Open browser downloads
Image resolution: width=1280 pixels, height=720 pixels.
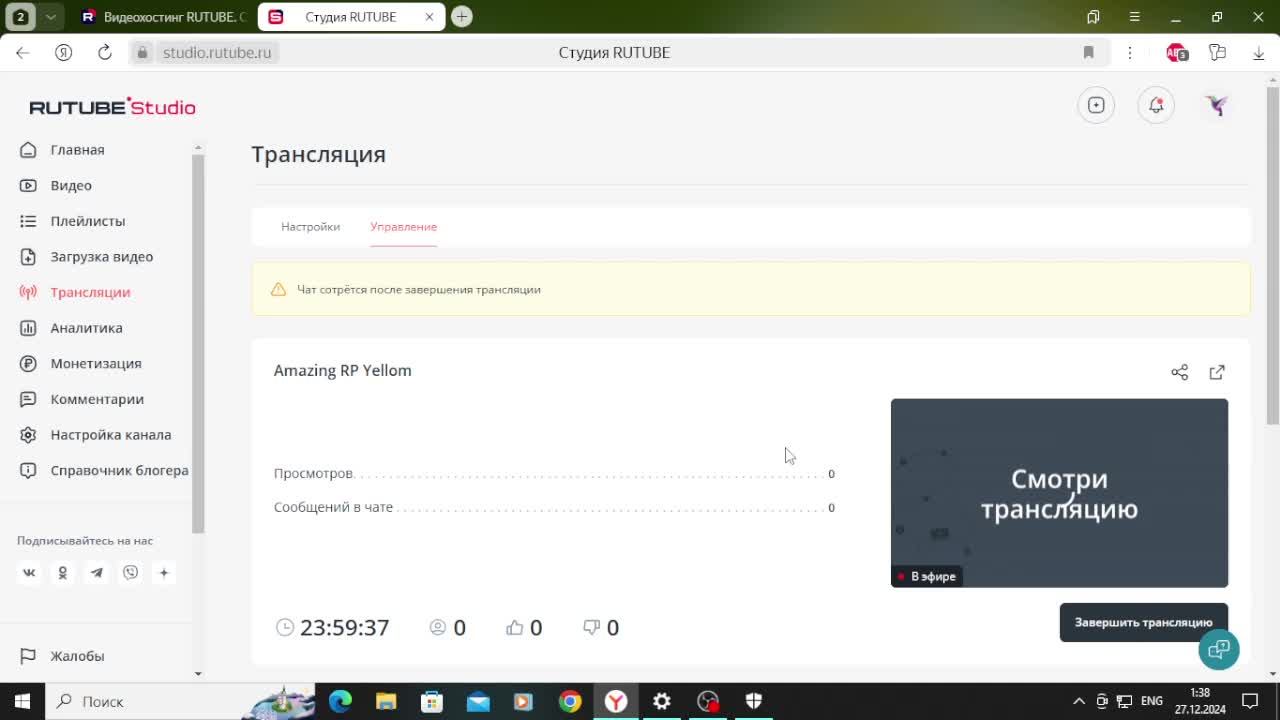[x=1259, y=53]
